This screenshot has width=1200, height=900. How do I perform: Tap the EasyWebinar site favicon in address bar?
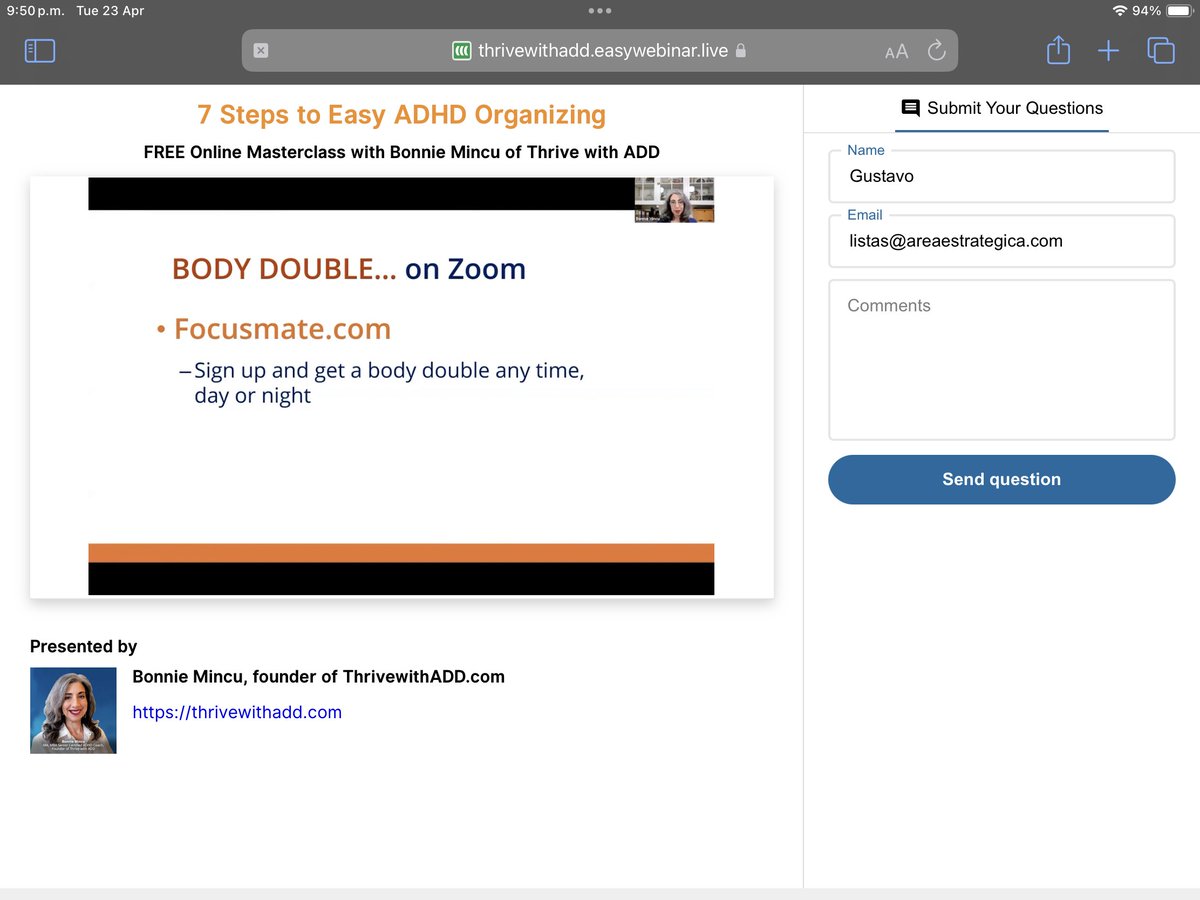(x=462, y=50)
